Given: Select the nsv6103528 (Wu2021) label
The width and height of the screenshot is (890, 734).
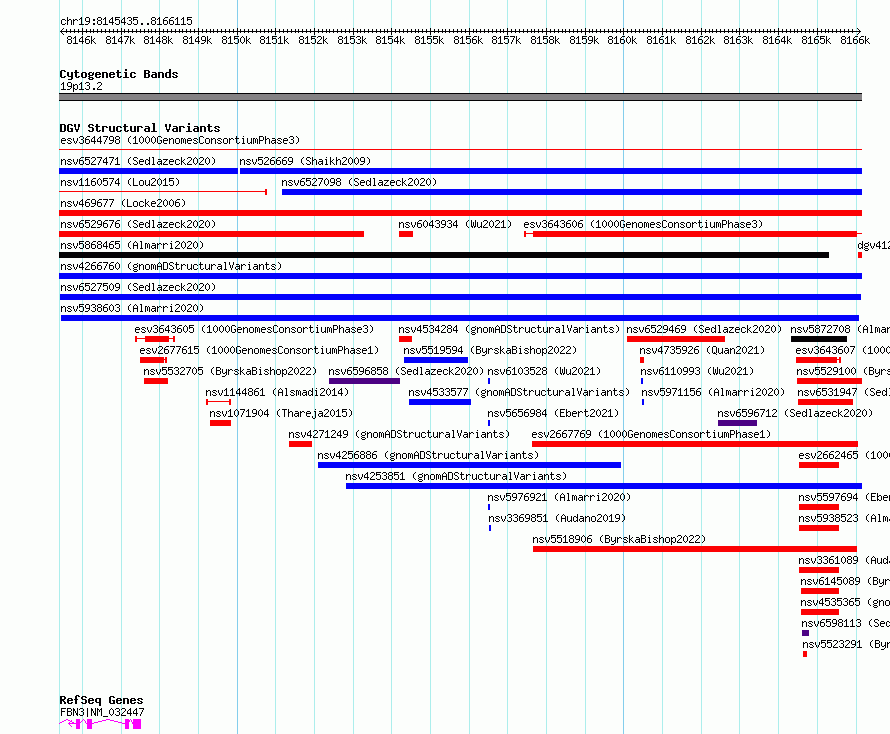Looking at the screenshot, I should (544, 371).
